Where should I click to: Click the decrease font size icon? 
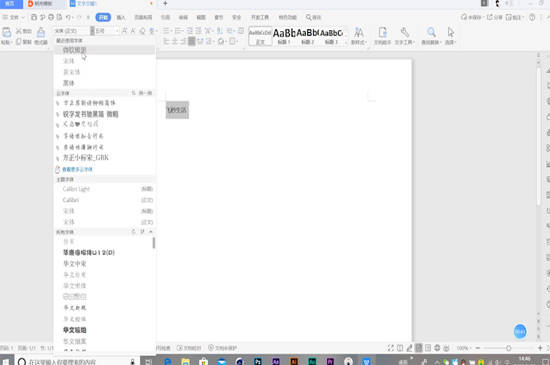point(133,31)
